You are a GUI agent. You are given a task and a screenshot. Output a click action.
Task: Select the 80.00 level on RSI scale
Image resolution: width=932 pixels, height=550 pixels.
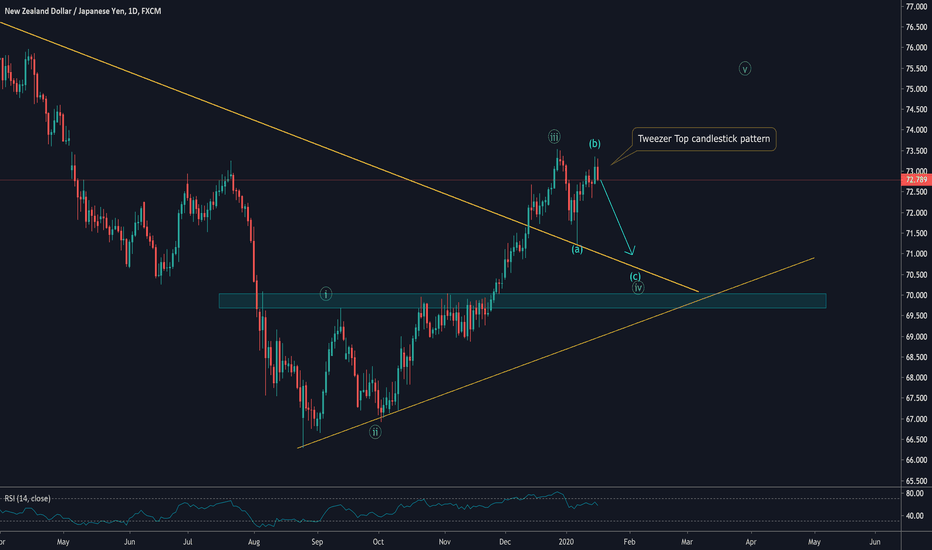(914, 493)
